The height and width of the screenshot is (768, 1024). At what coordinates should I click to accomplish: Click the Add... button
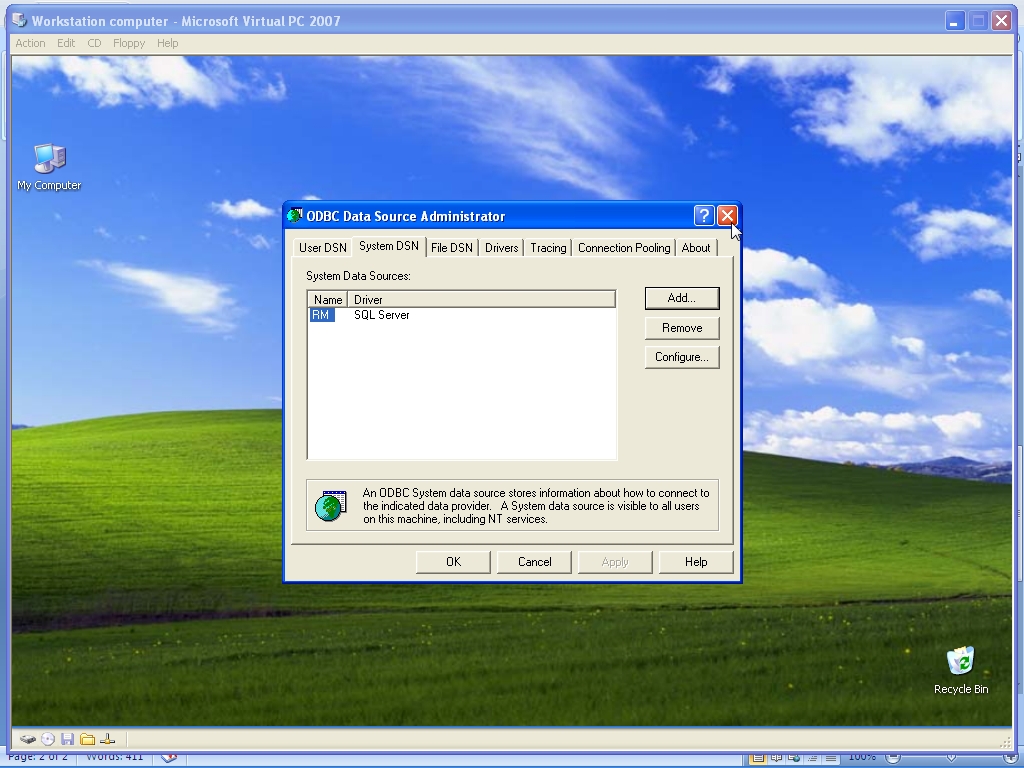[682, 298]
